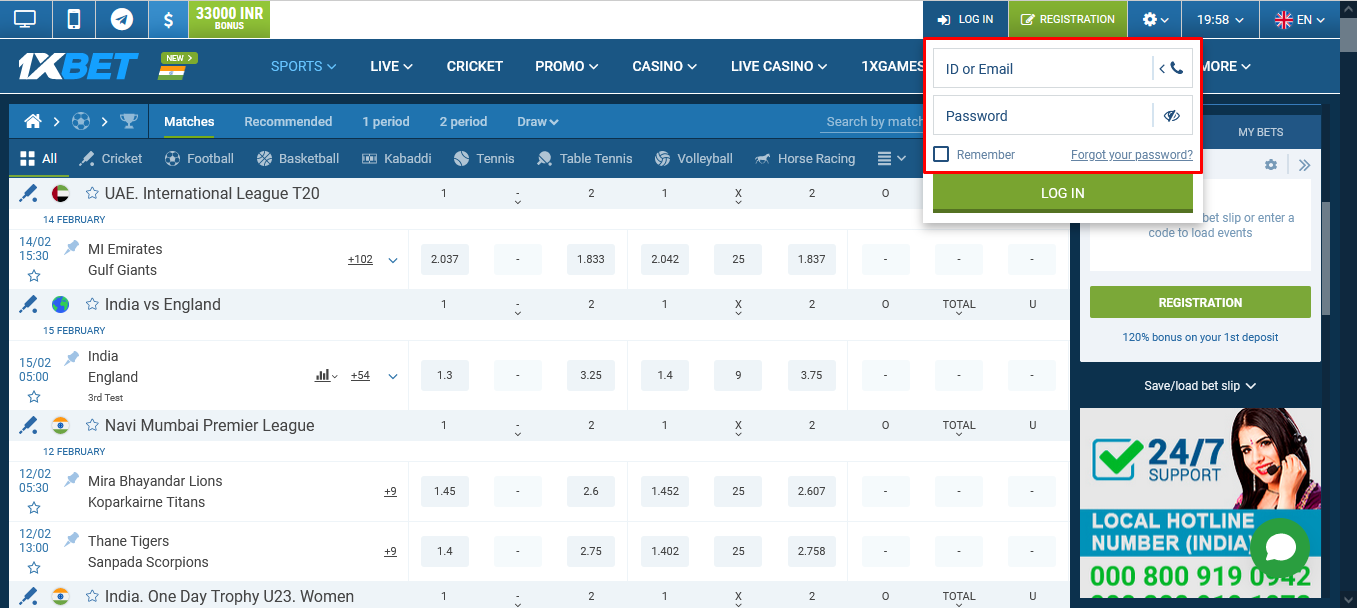
Task: Expand the EN language dropdown
Action: pyautogui.click(x=1300, y=18)
